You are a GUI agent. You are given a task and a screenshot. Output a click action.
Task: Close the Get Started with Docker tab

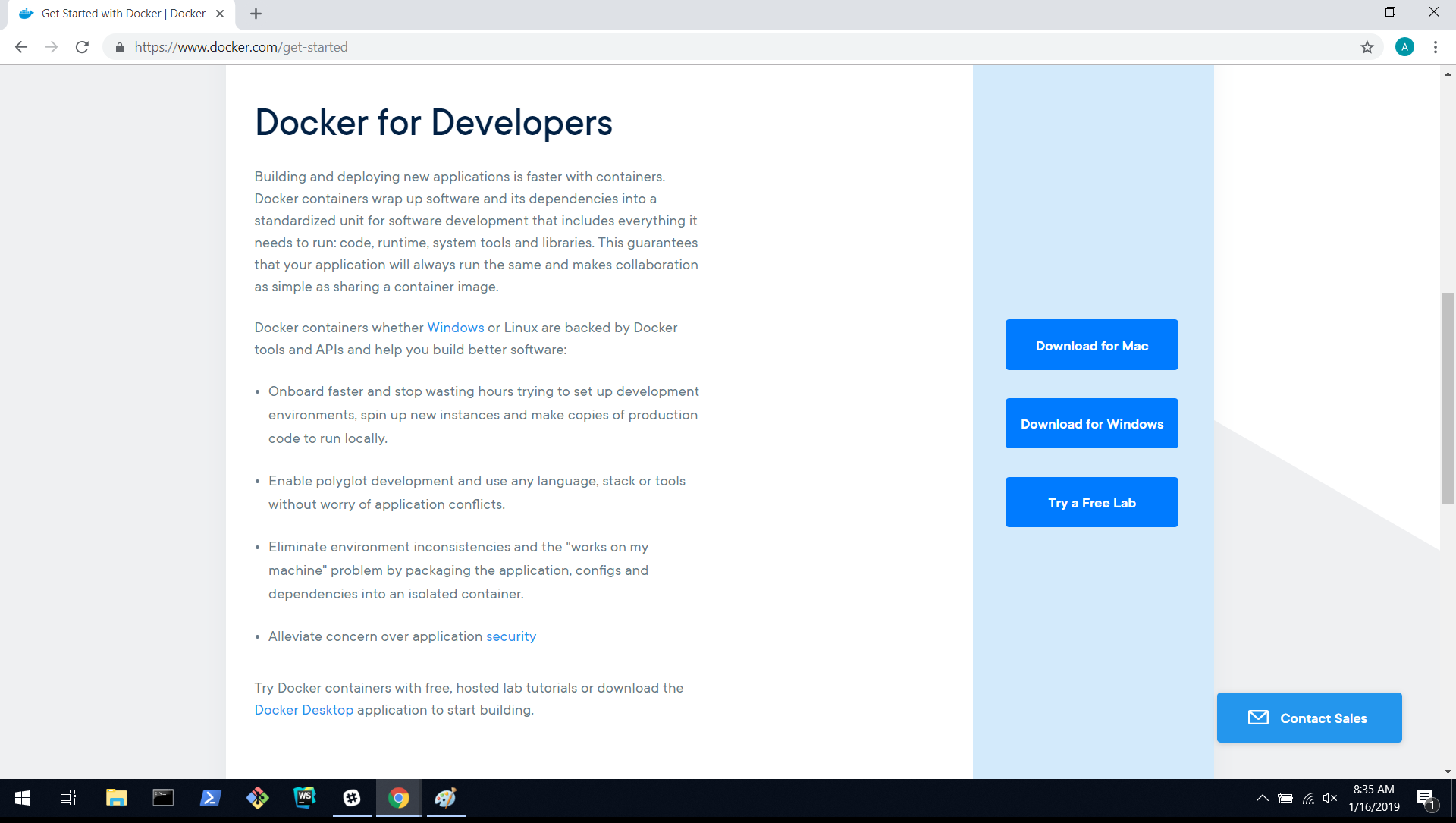[220, 14]
